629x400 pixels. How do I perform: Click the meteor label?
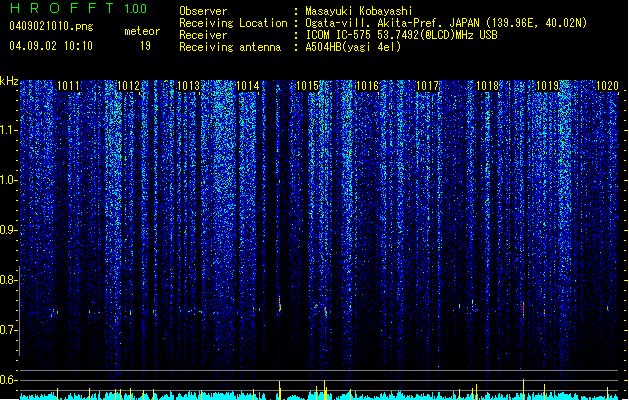tap(142, 31)
